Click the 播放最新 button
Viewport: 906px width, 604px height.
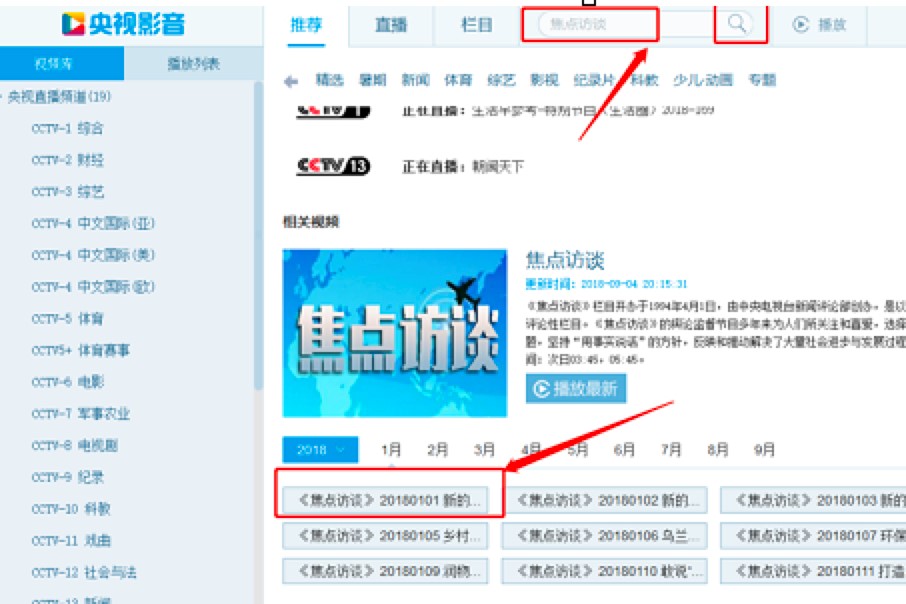pos(576,388)
